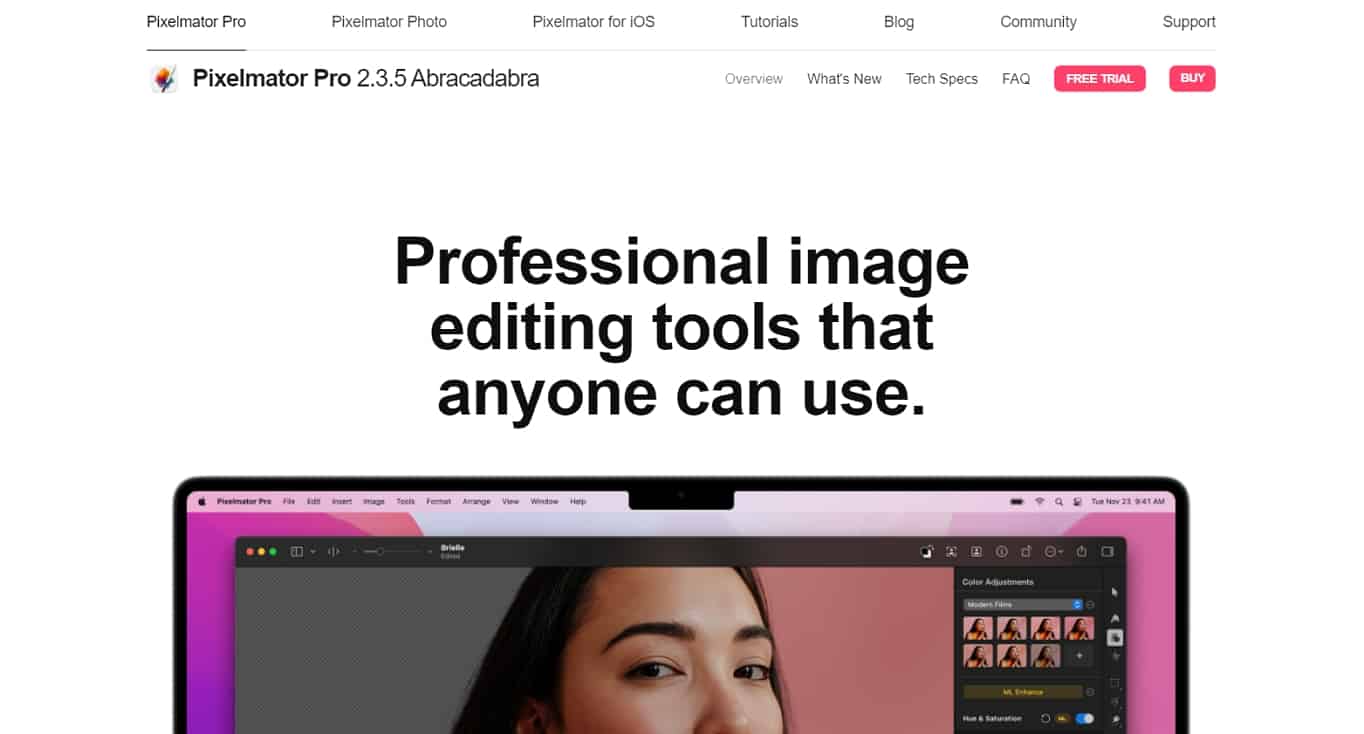Select the last thumbnail in the top preset row

(x=1079, y=628)
